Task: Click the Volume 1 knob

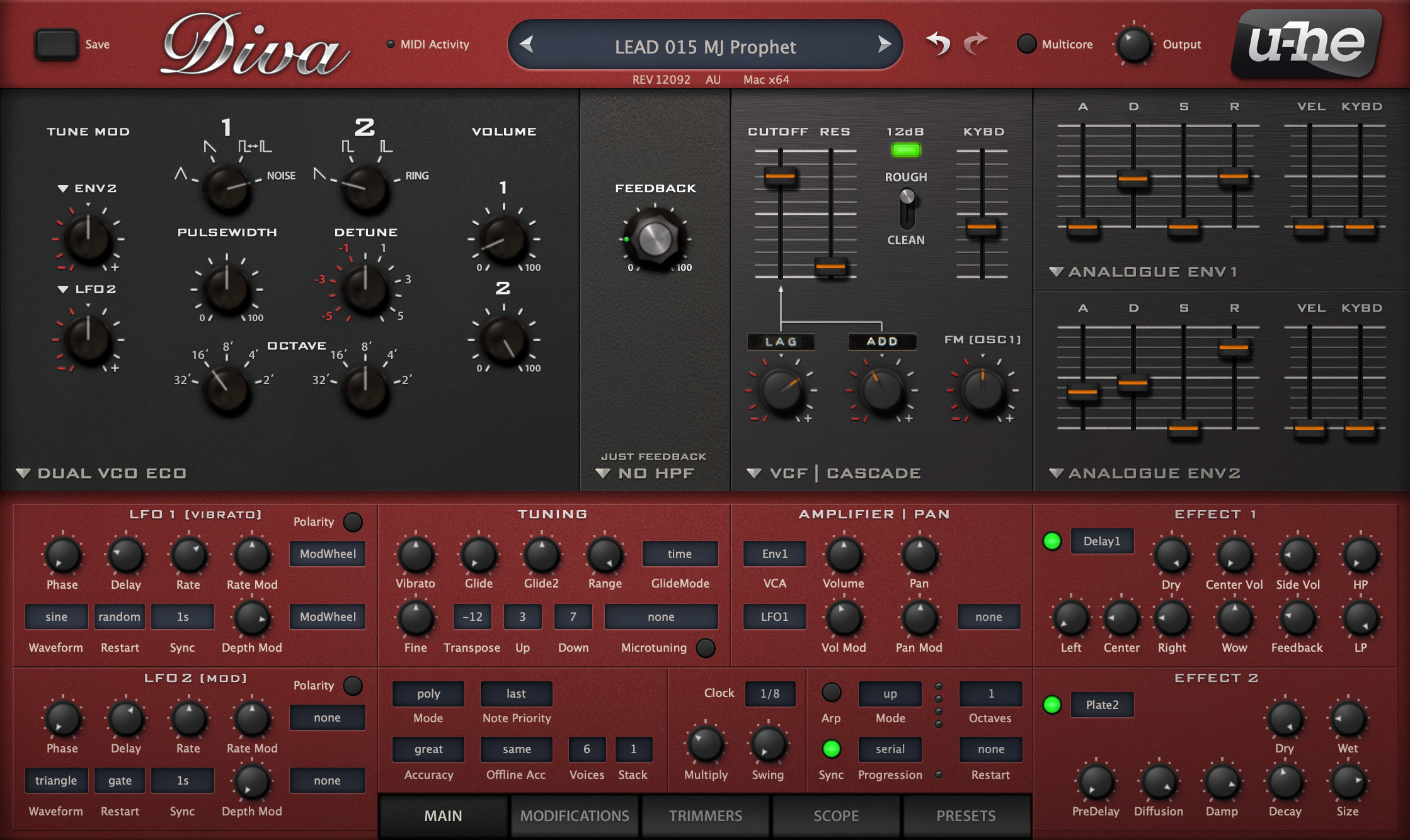Action: point(503,239)
